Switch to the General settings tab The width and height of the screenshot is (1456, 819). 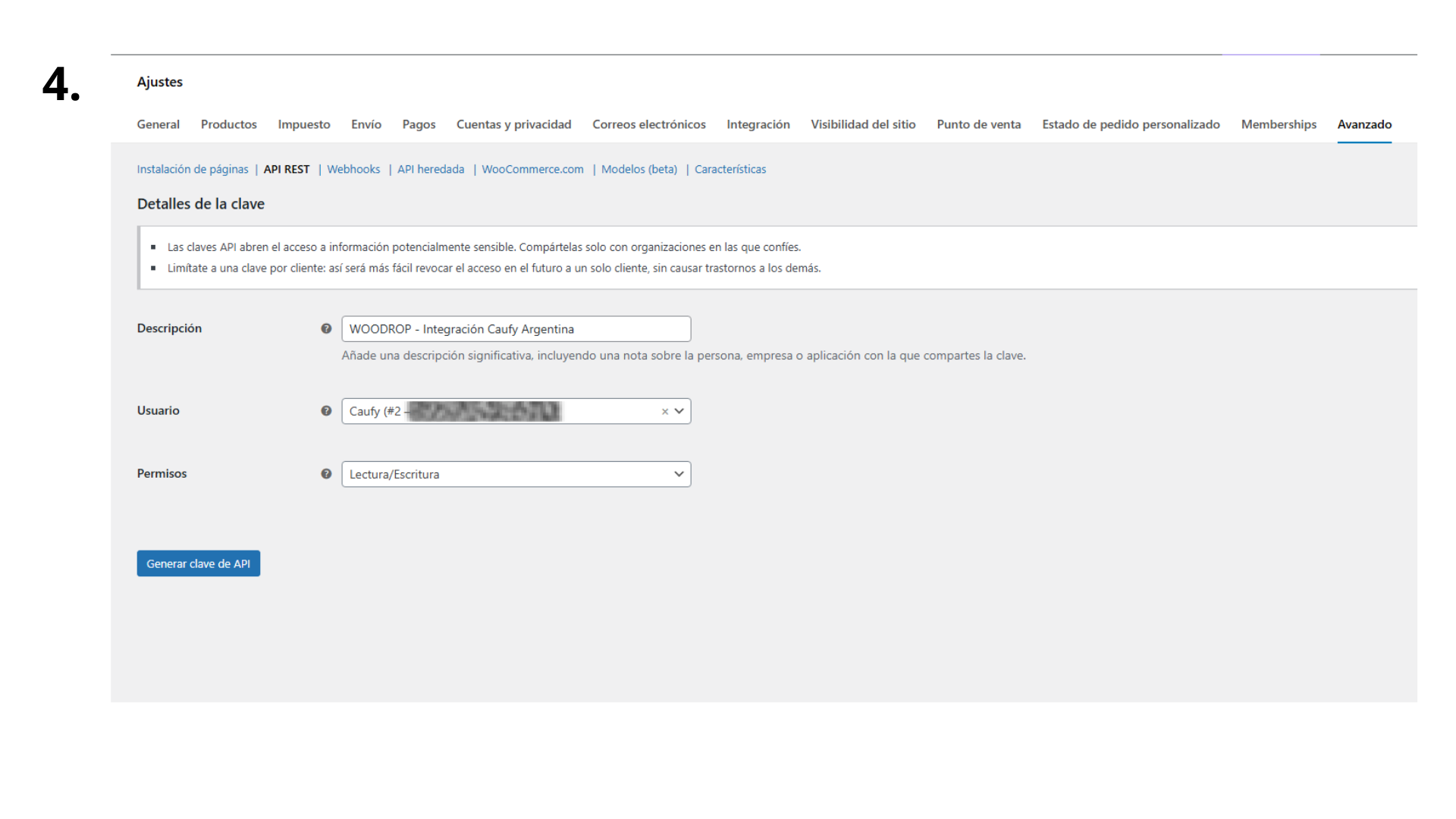(x=158, y=124)
